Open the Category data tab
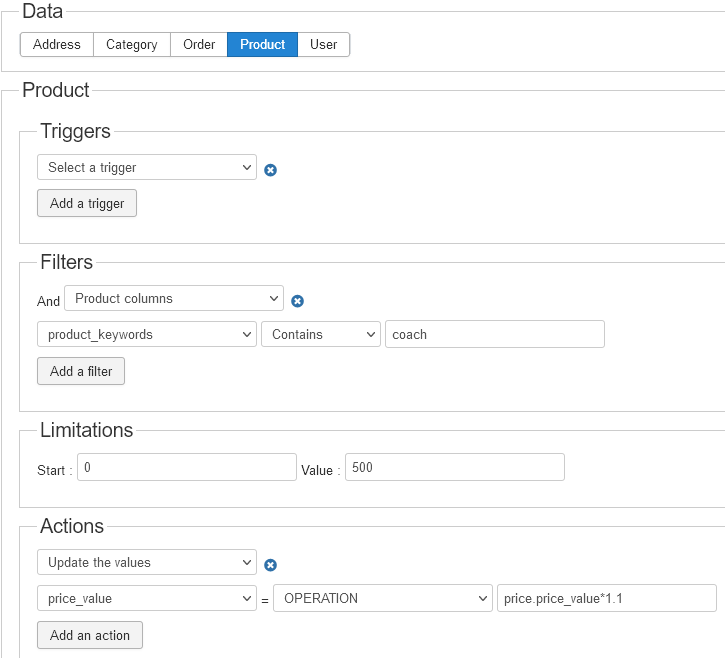The height and width of the screenshot is (658, 725). point(132,44)
